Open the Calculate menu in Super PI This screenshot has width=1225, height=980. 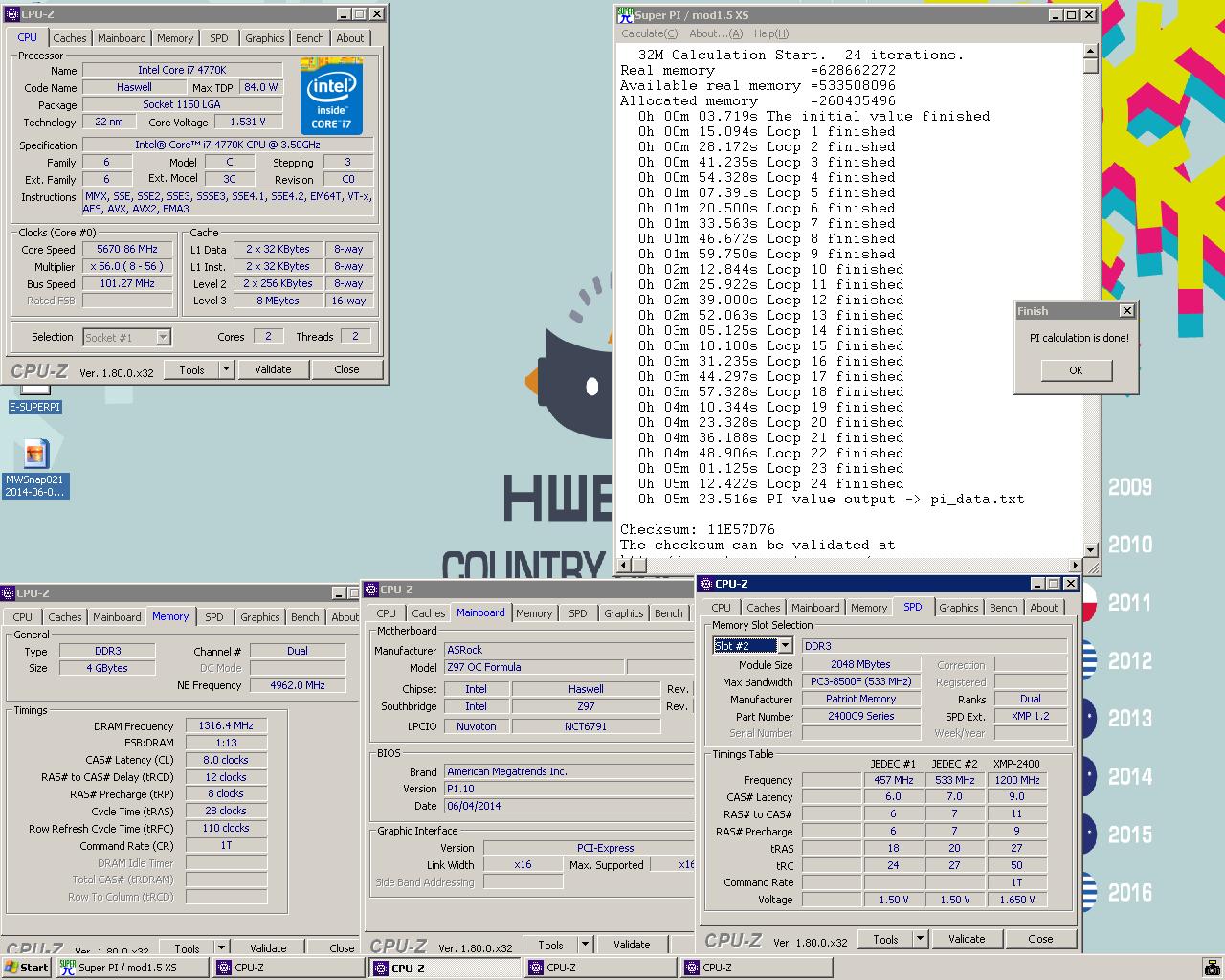(649, 33)
